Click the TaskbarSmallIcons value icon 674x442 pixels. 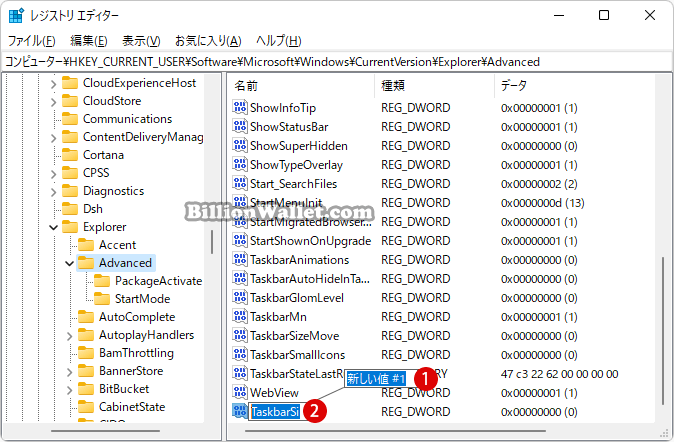tap(240, 354)
